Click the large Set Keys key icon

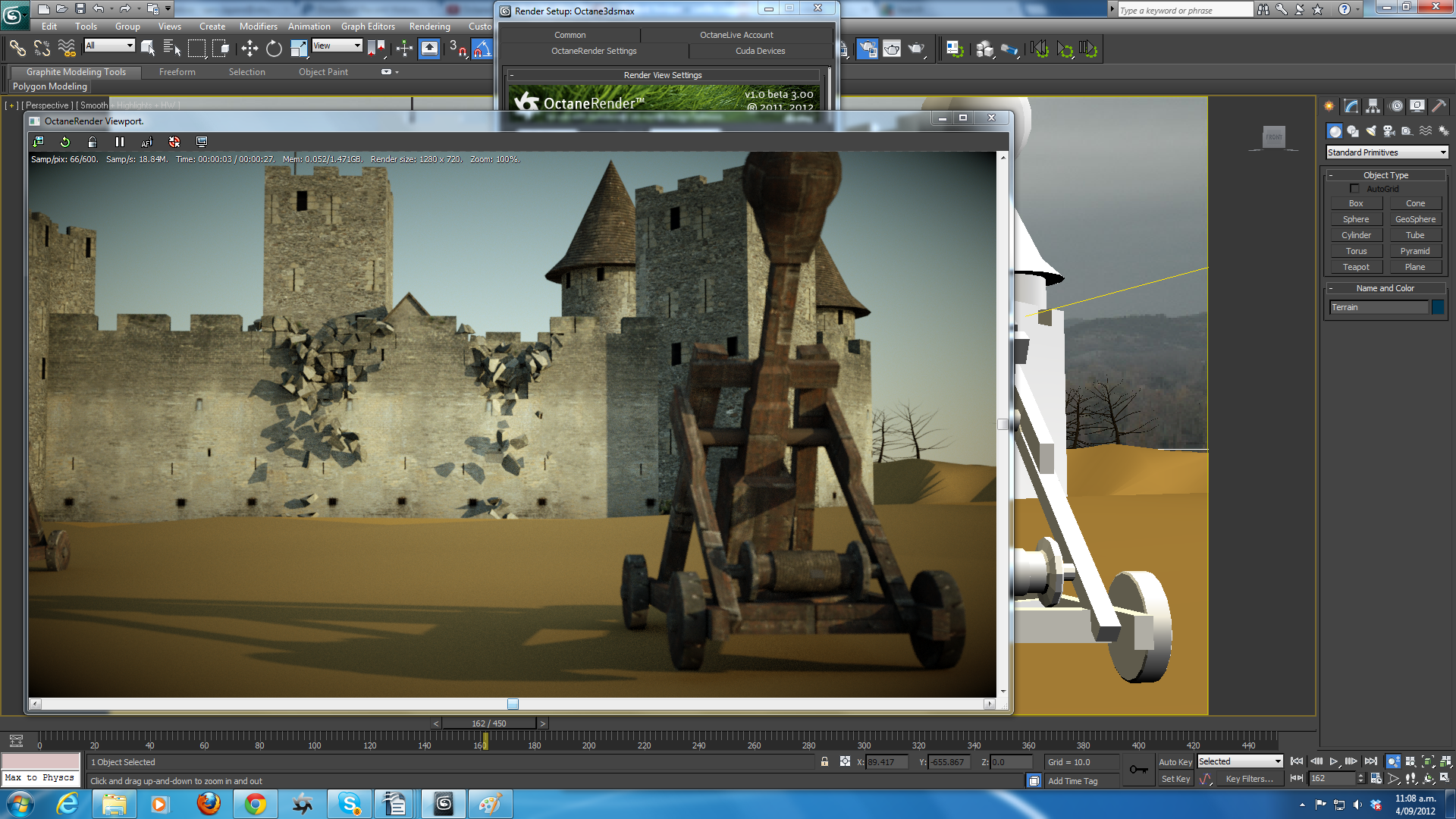1138,770
